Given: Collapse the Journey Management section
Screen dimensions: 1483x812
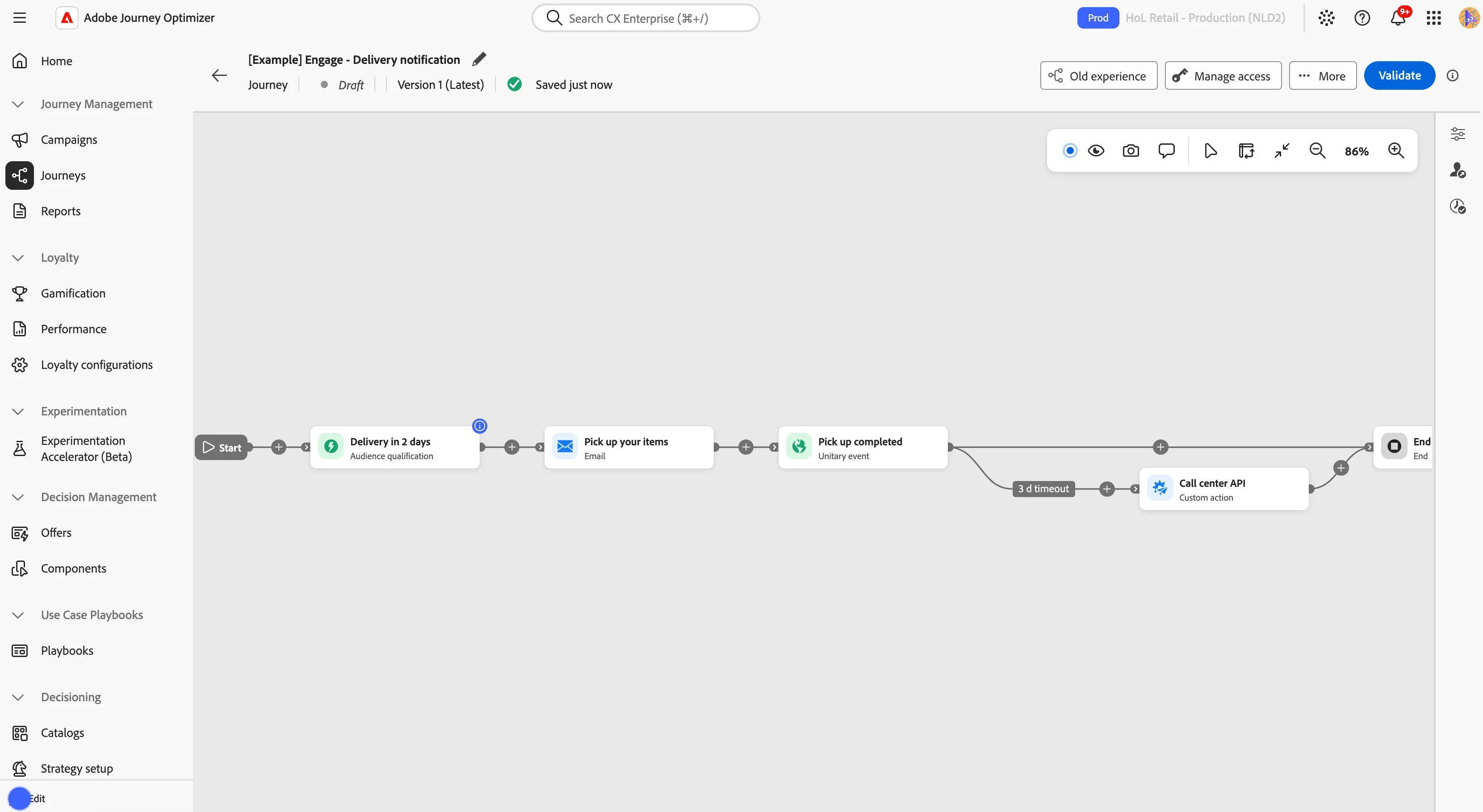Looking at the screenshot, I should coord(18,104).
